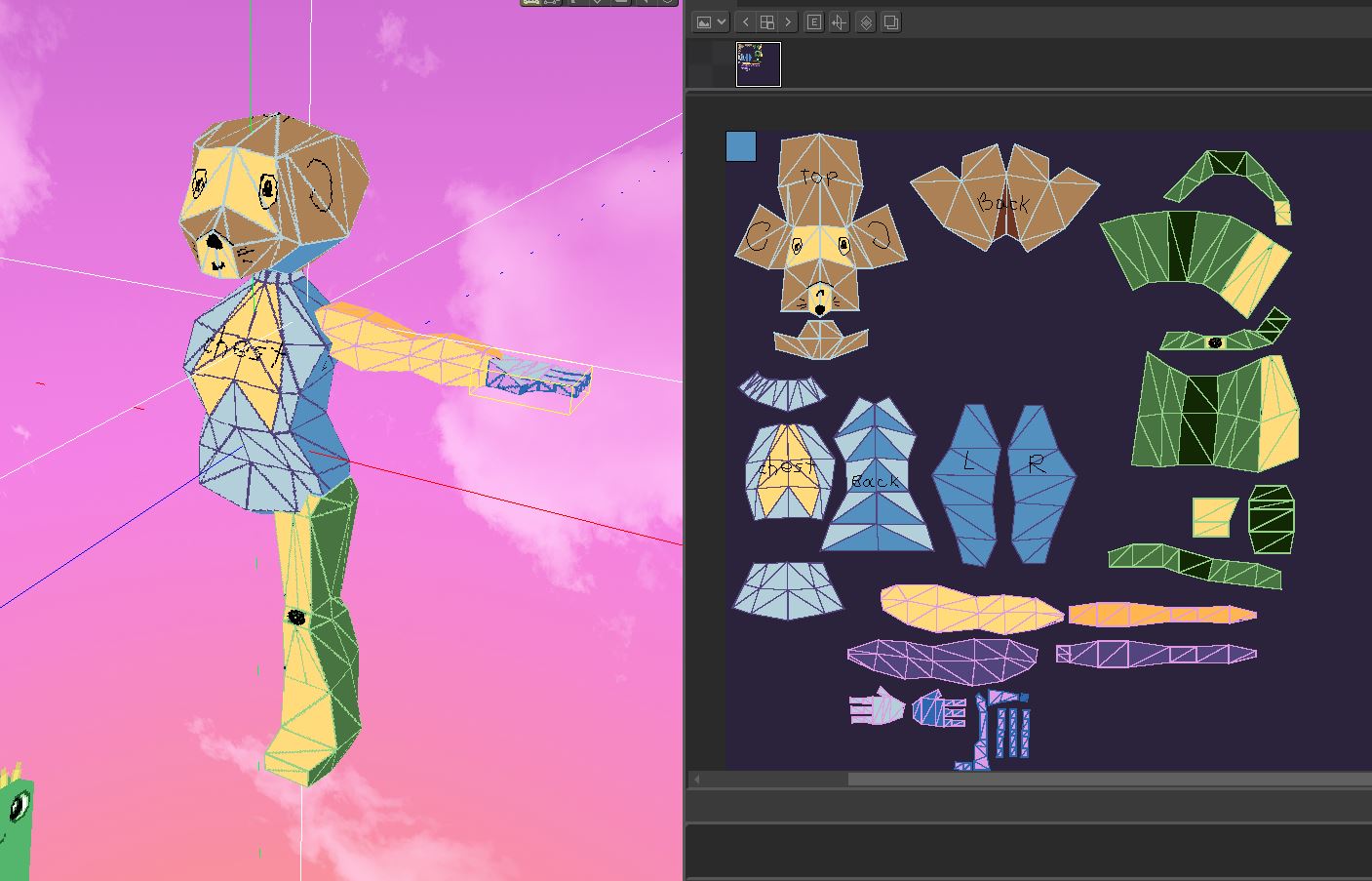Click the scrollbar's left arrow button

coord(696,780)
